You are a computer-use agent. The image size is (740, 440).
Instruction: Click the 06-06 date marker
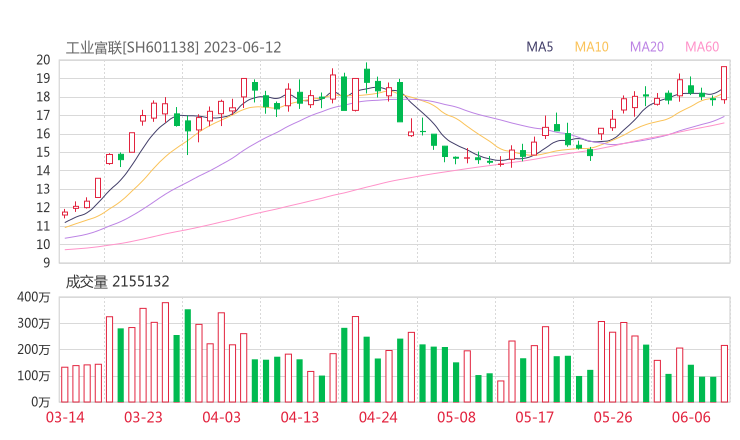click(x=690, y=418)
